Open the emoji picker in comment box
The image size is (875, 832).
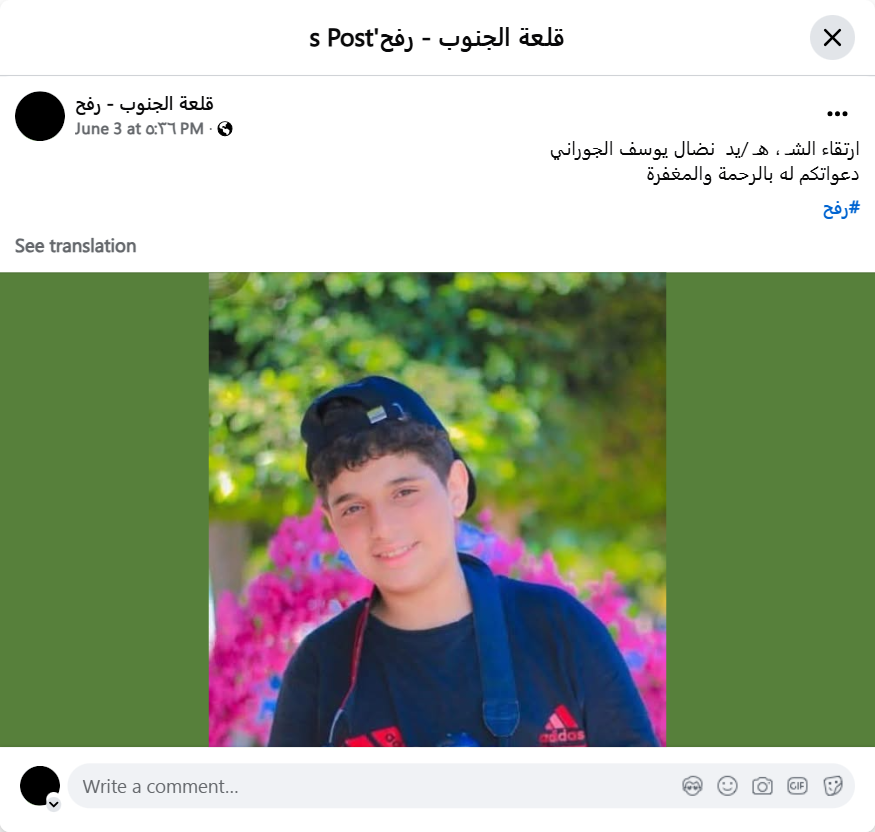(x=727, y=786)
